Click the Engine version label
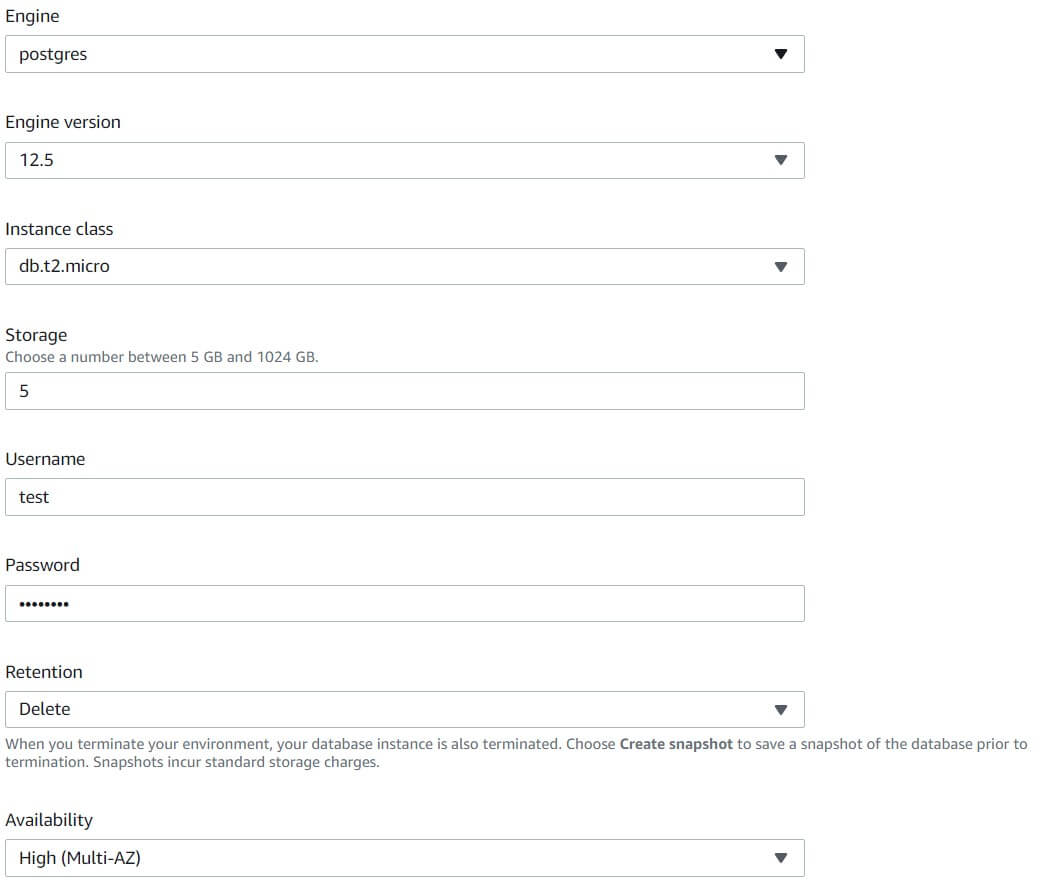The width and height of the screenshot is (1047, 881). pos(63,122)
